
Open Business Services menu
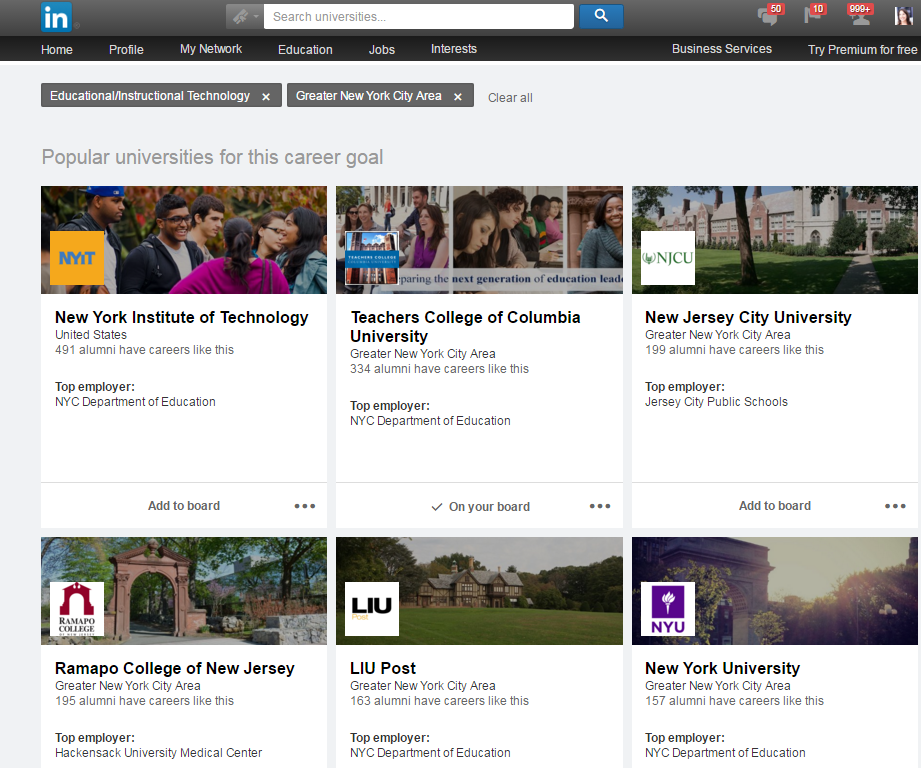(x=722, y=49)
